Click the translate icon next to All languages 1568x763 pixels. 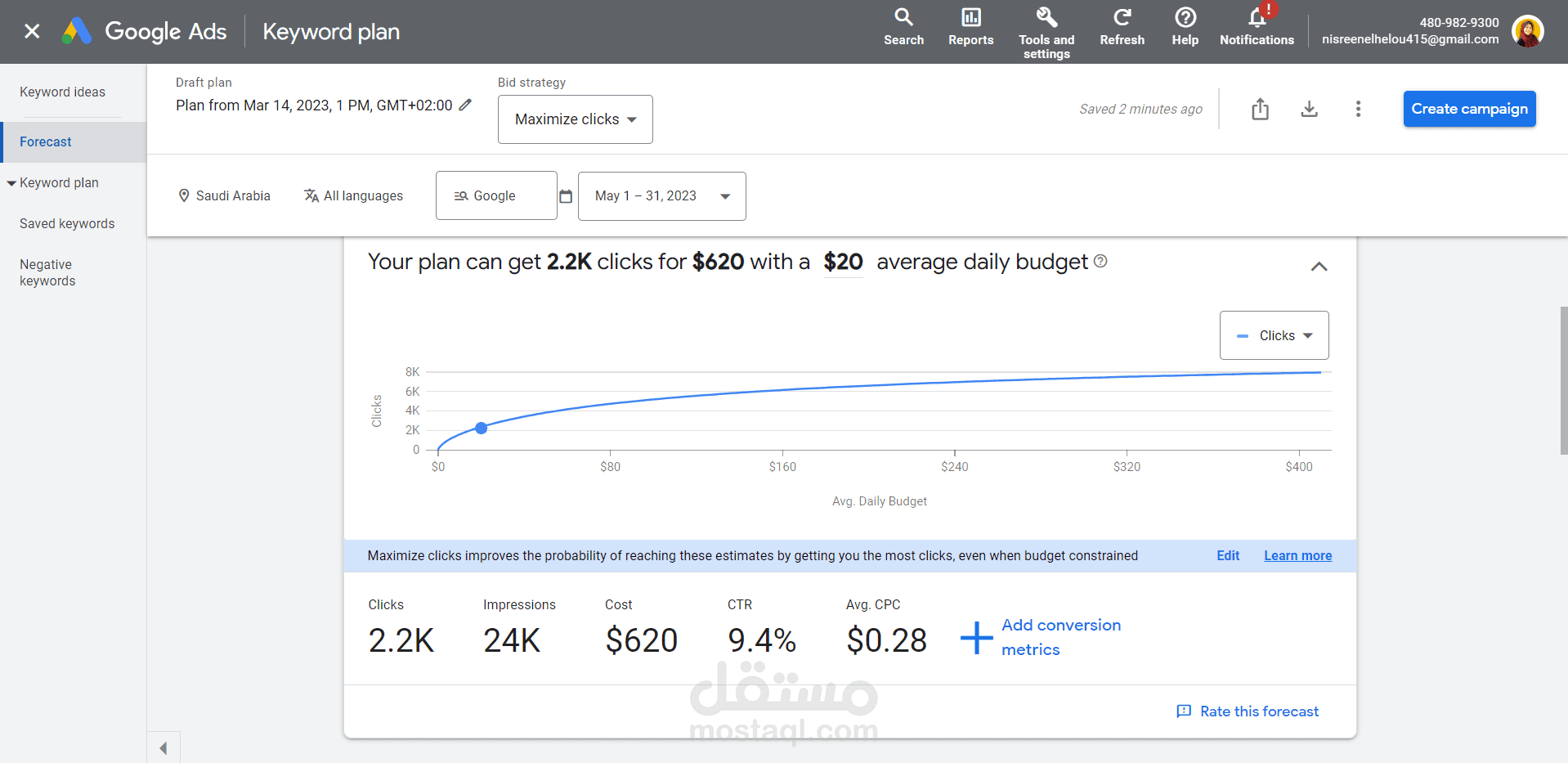(311, 195)
